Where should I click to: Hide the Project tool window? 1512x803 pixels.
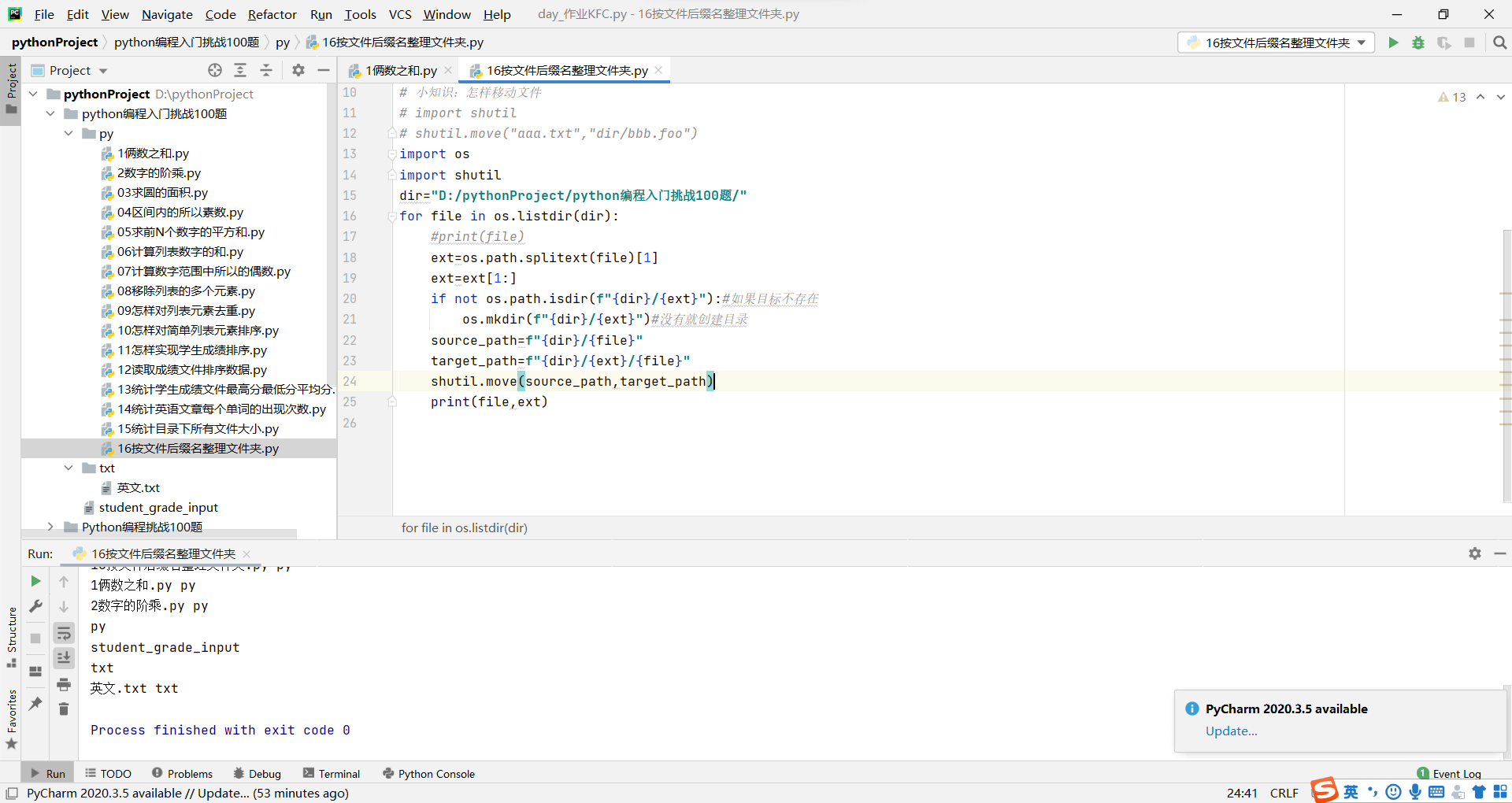coord(324,70)
